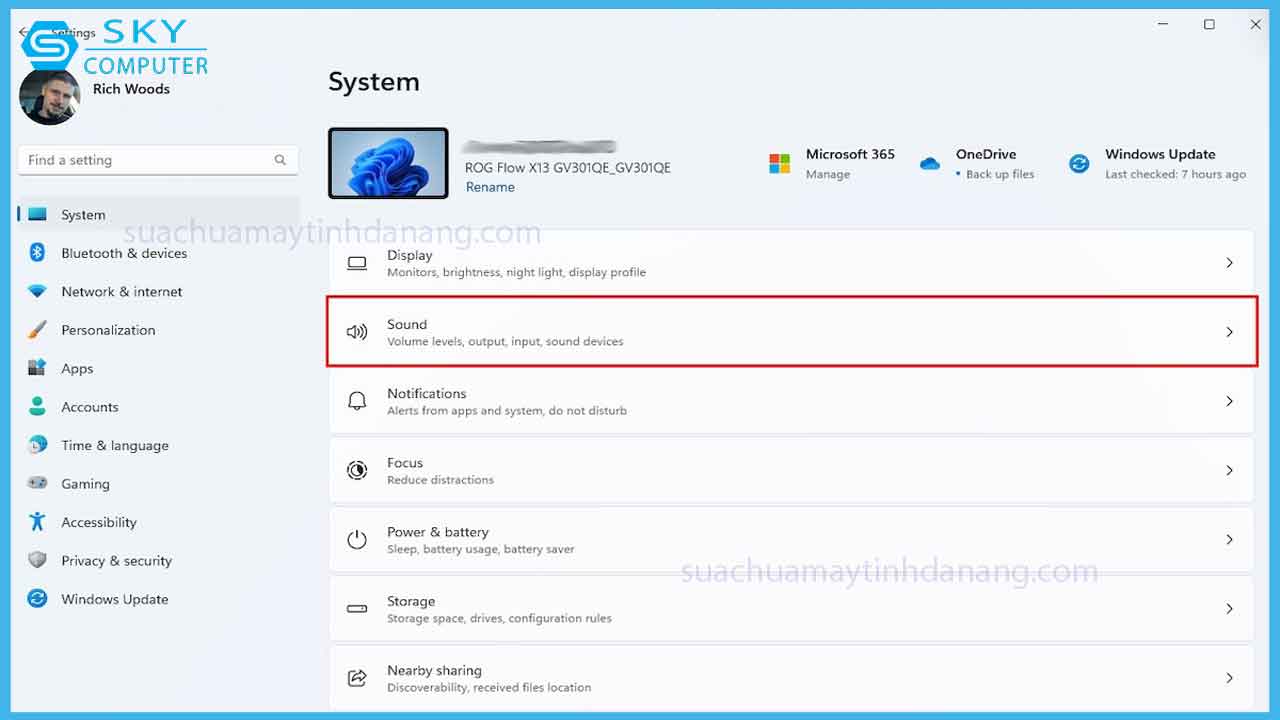Screen dimensions: 1280x720
Task: Open Windows Update status at top right
Action: 1160,163
